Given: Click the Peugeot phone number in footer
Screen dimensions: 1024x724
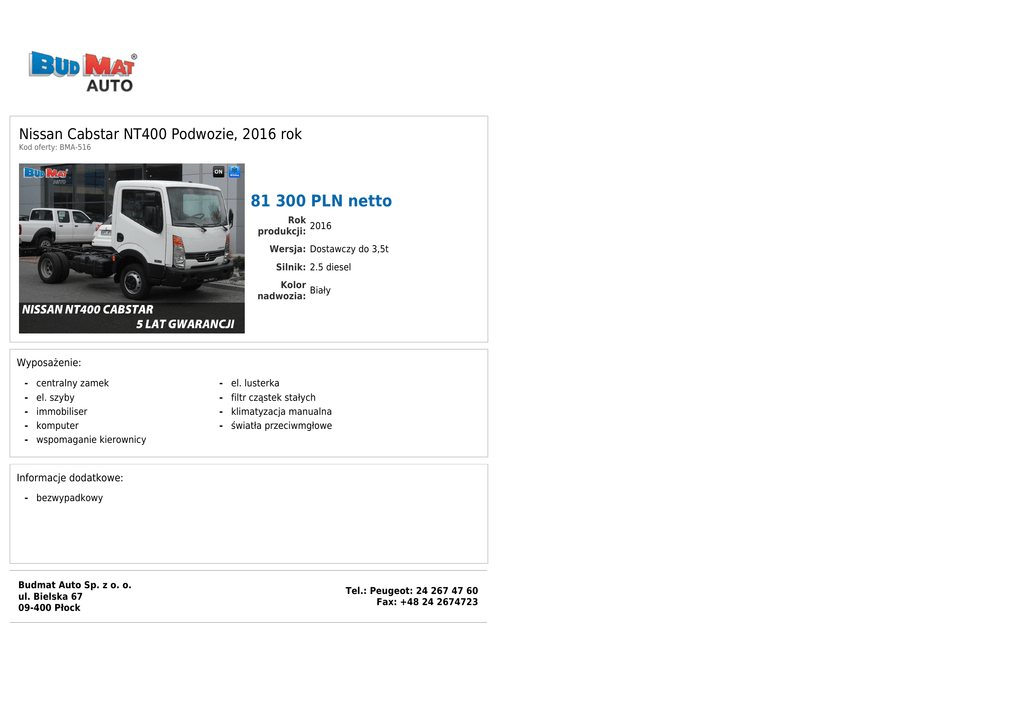Looking at the screenshot, I should pyautogui.click(x=411, y=591).
